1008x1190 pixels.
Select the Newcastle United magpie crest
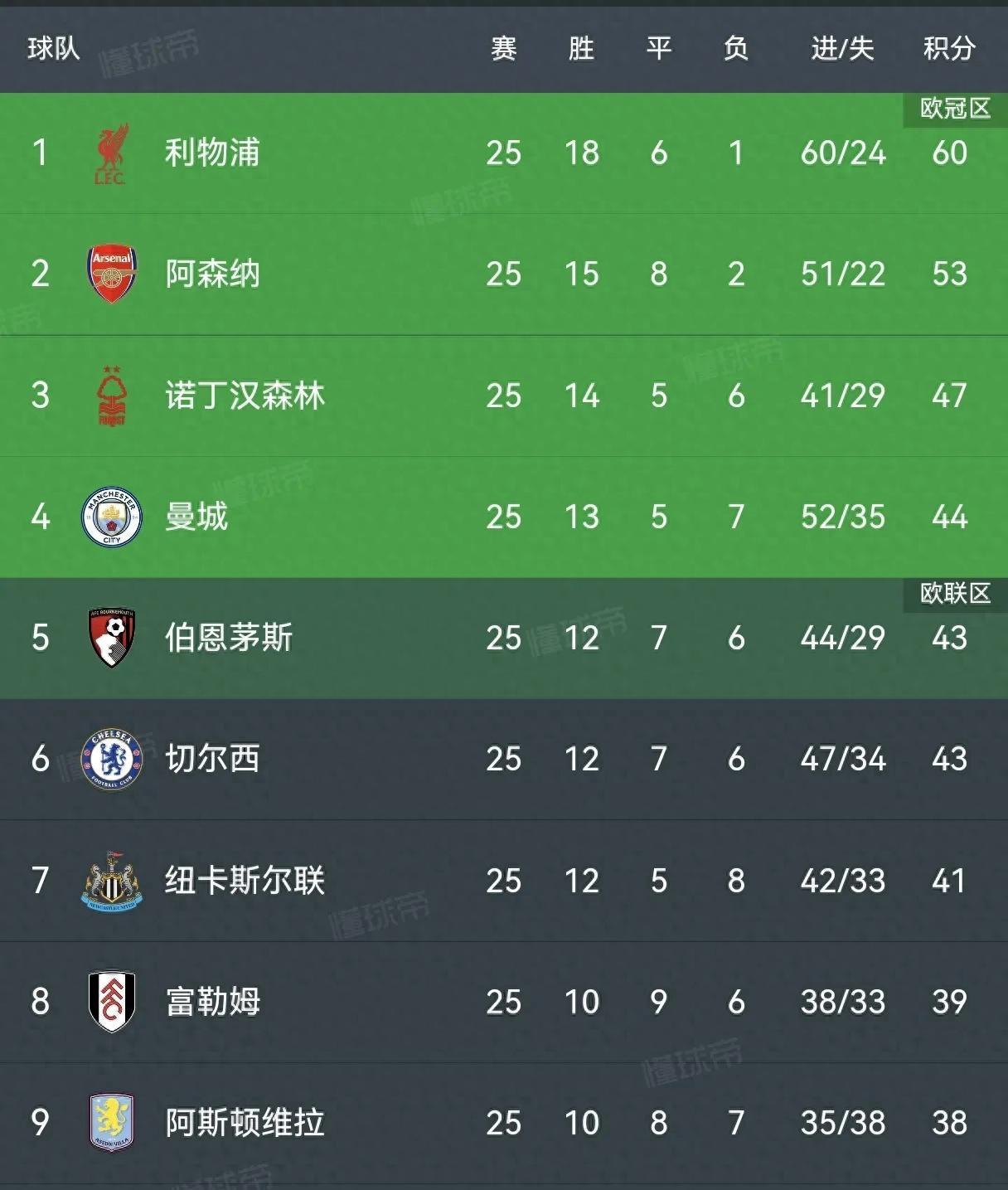(112, 879)
